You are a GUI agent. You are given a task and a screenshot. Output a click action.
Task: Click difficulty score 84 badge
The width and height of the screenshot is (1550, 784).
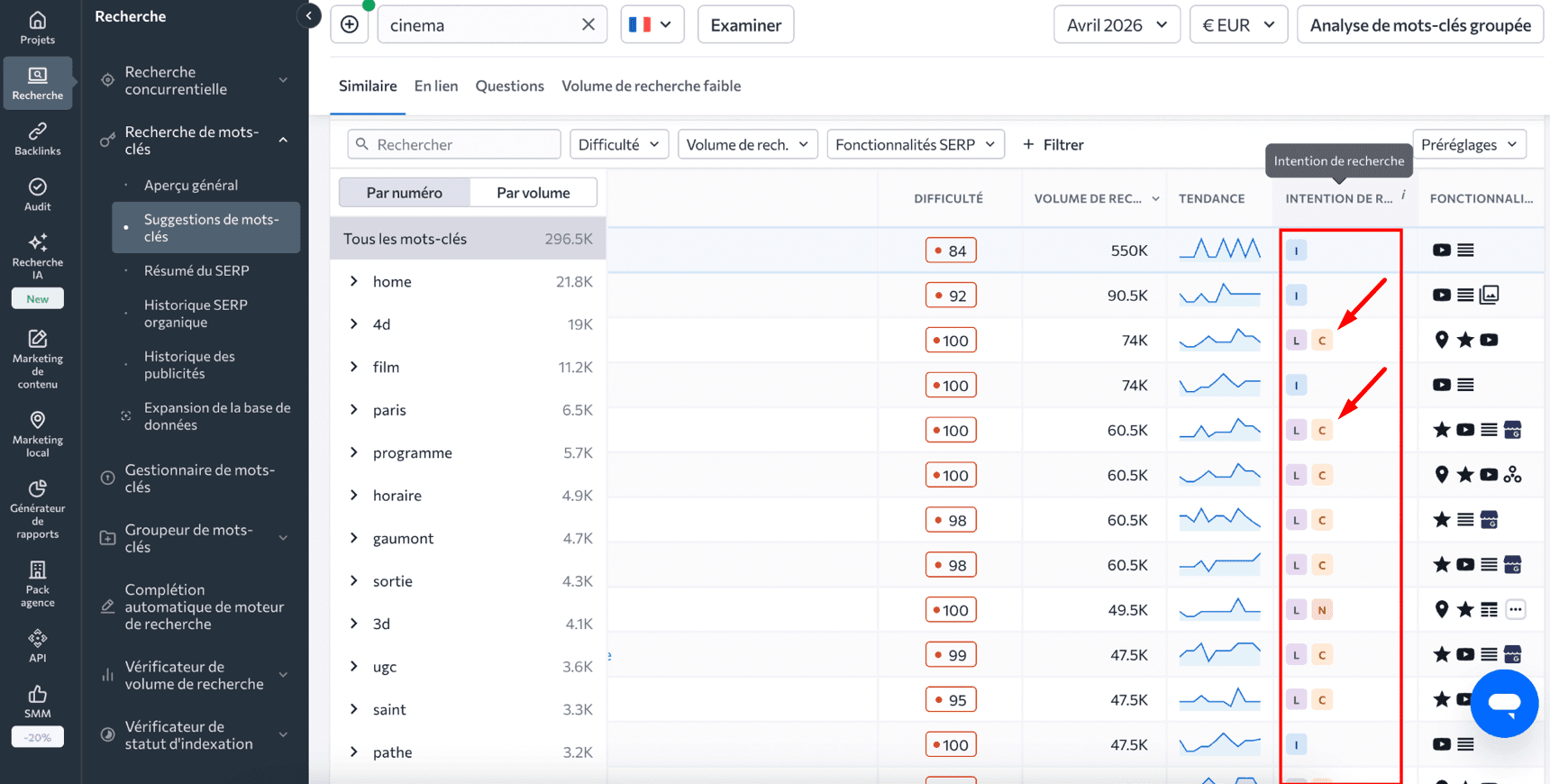click(x=951, y=251)
